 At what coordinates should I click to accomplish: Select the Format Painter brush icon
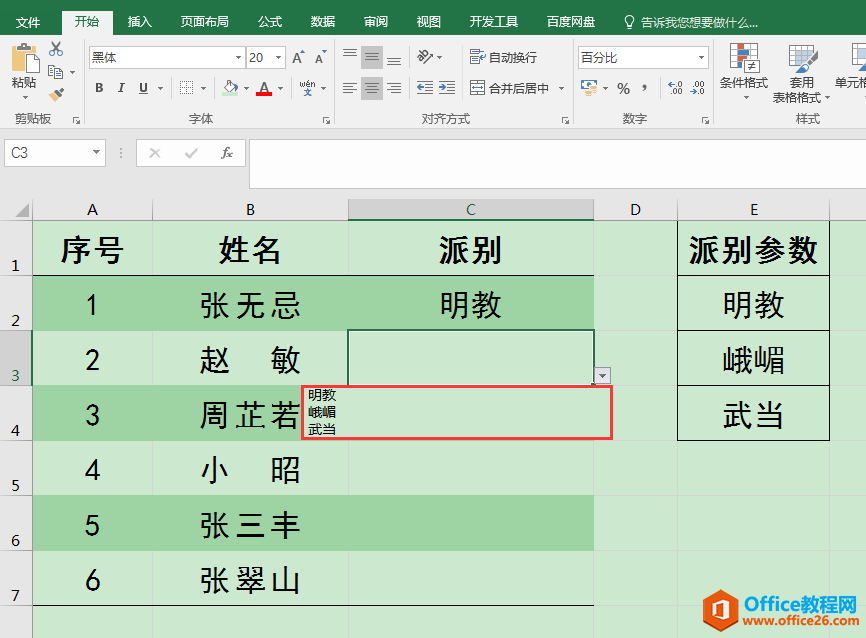[56, 94]
